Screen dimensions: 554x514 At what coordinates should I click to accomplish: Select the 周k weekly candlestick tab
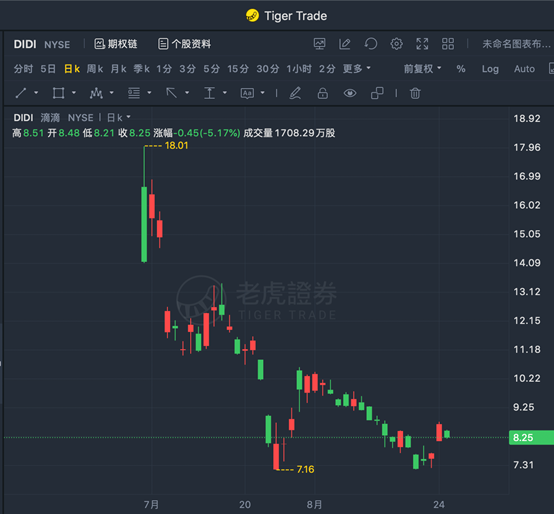[x=95, y=69]
